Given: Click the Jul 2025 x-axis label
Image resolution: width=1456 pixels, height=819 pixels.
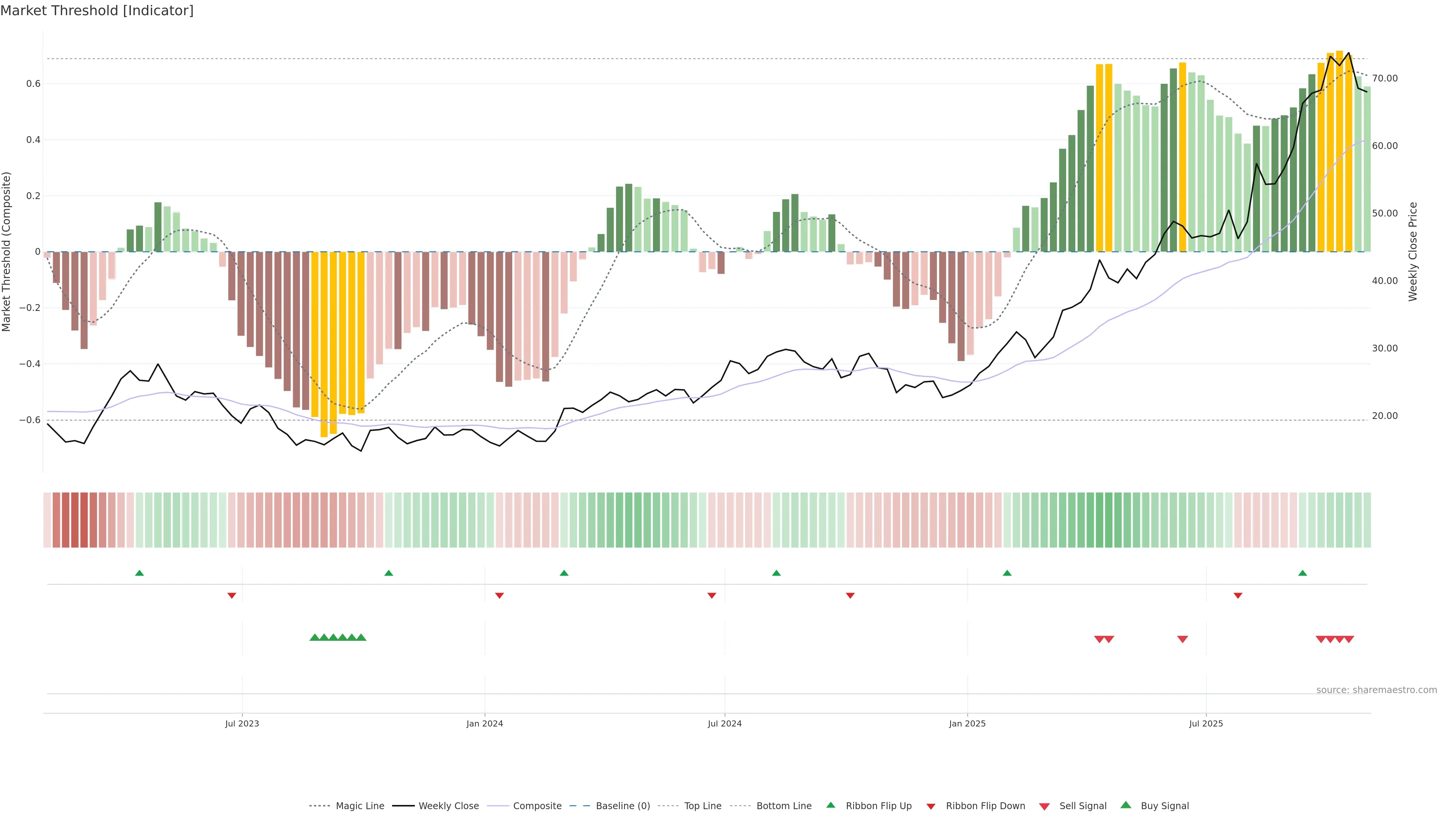Looking at the screenshot, I should [x=1206, y=723].
